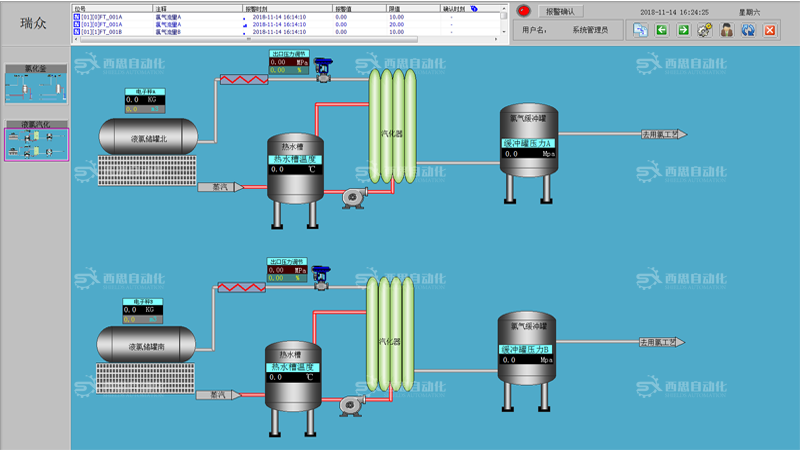
Task: Sort alarm list by 报警值 column header
Action: click(x=359, y=9)
